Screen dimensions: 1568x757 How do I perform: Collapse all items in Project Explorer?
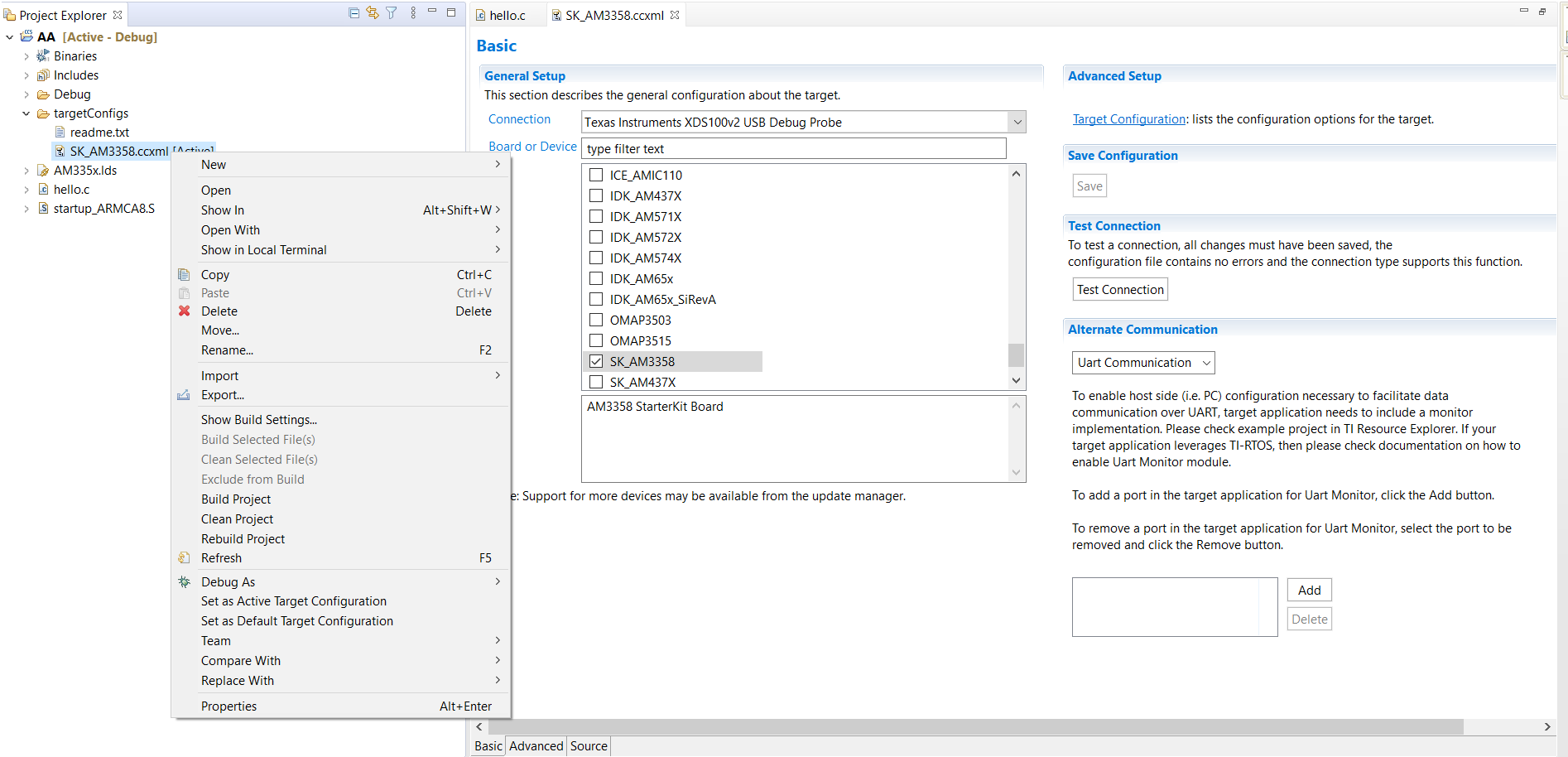(354, 12)
